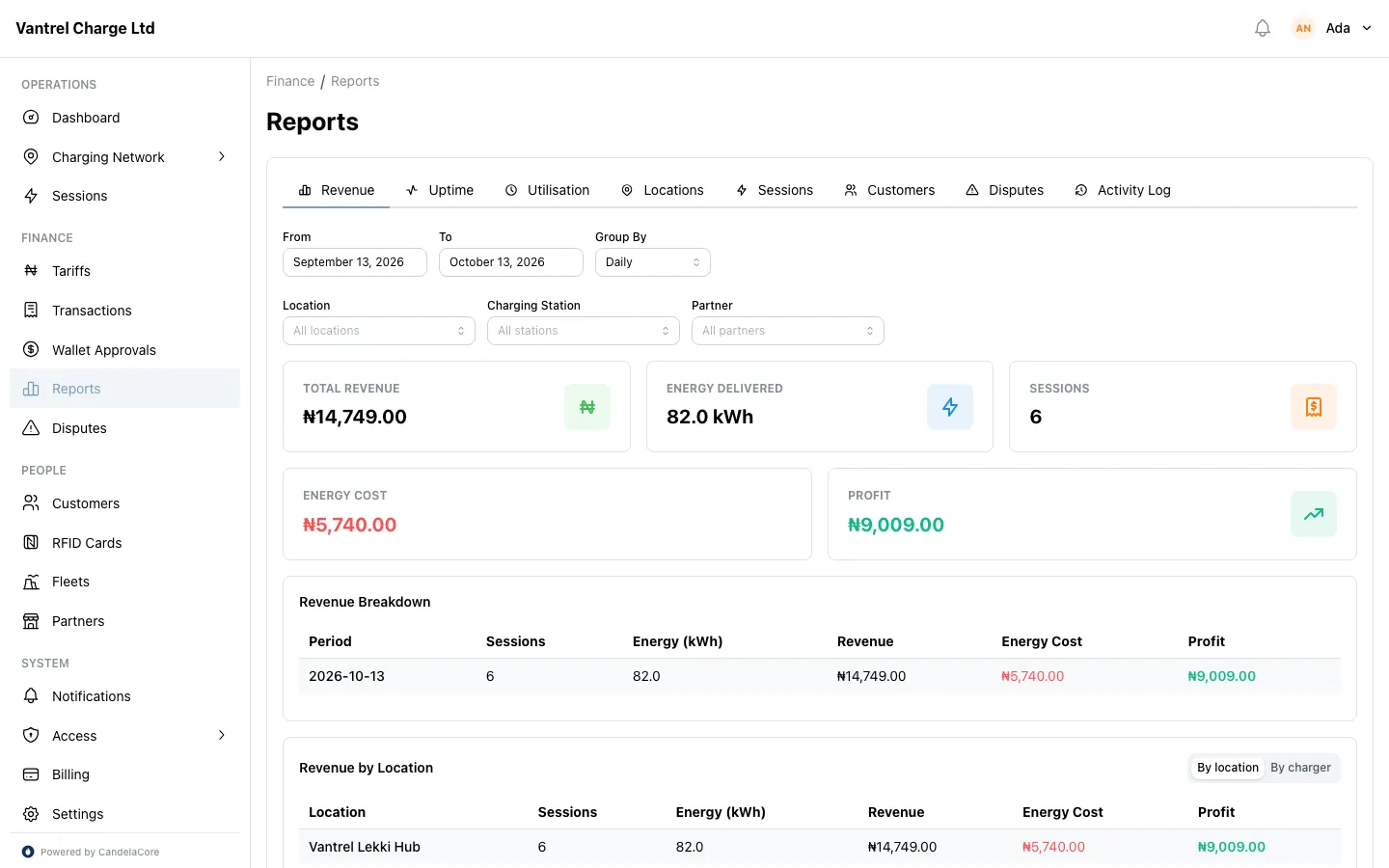The height and width of the screenshot is (868, 1389).
Task: Click the Dashboard gauge icon in the sidebar
Action: [31, 118]
